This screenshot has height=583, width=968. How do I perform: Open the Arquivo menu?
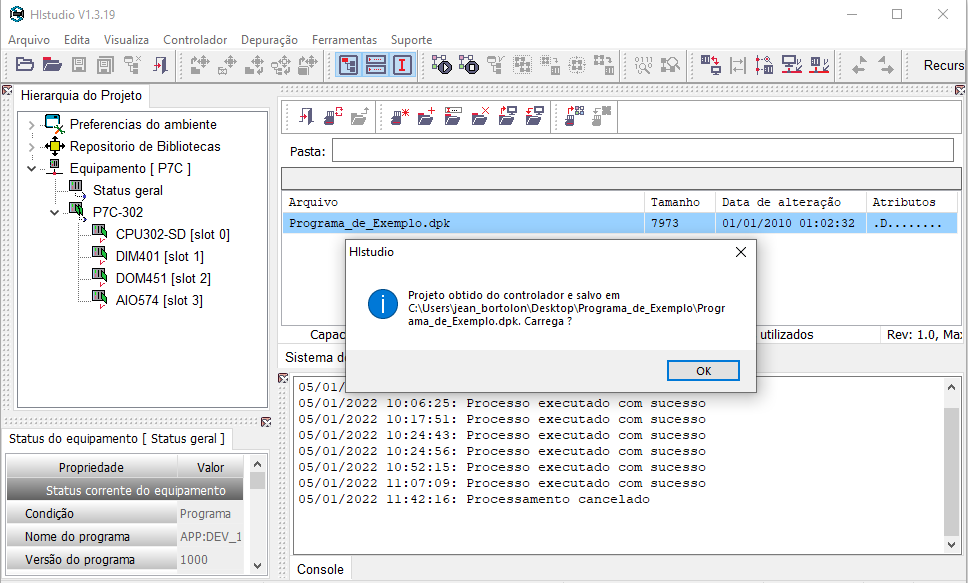coord(29,40)
